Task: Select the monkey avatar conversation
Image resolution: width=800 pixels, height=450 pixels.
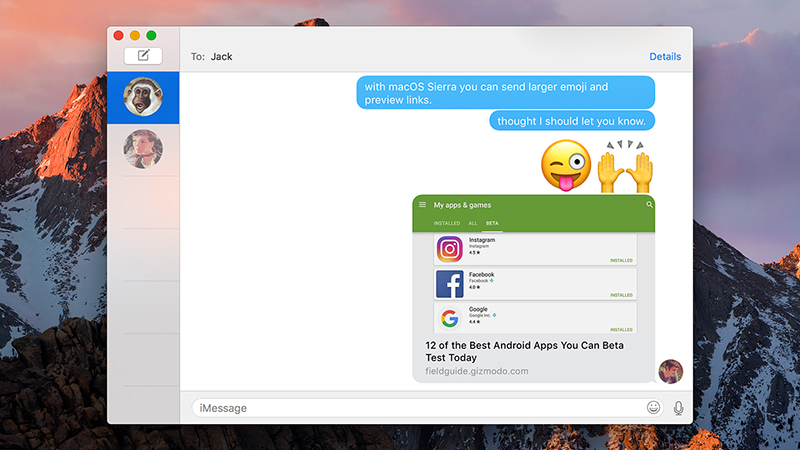Action: pyautogui.click(x=143, y=97)
